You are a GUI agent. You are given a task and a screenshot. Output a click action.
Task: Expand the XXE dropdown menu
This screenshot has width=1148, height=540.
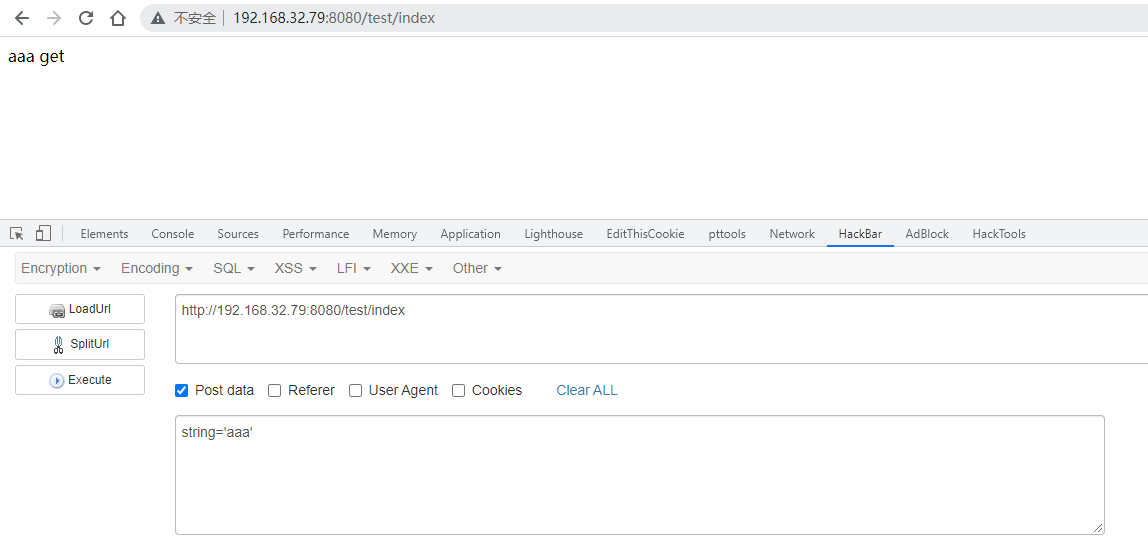(411, 269)
